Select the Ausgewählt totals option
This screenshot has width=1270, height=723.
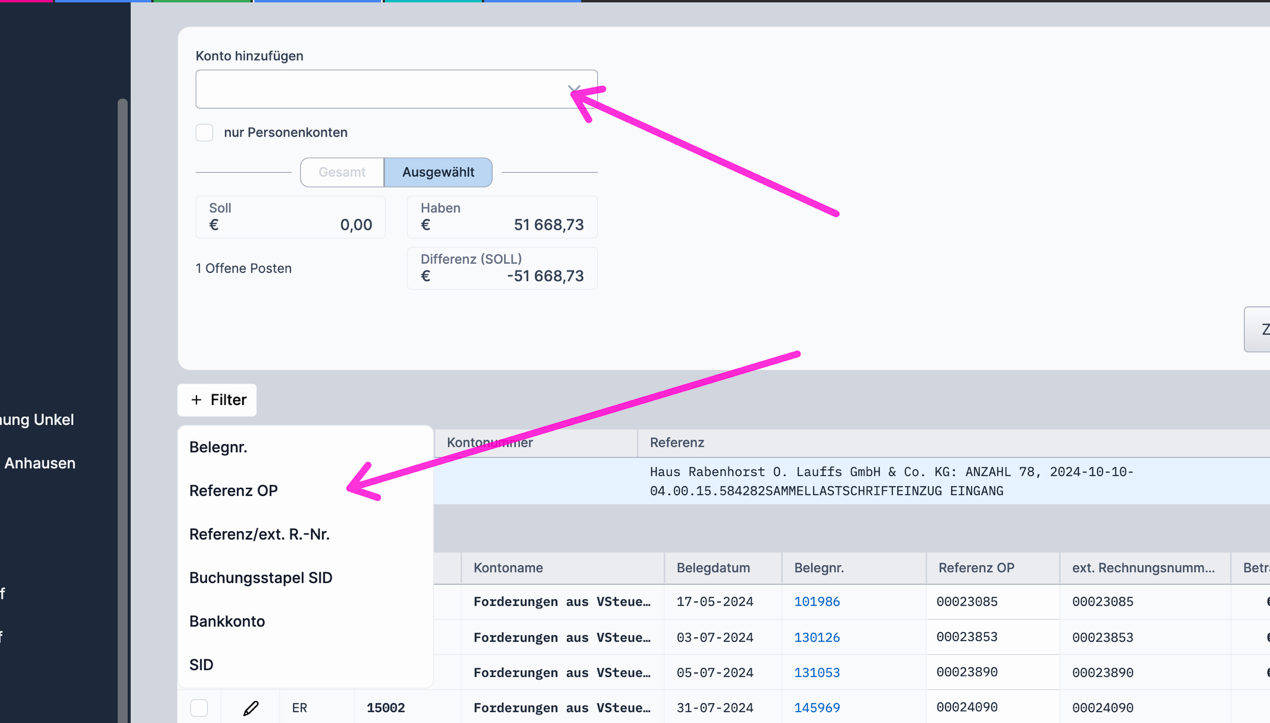(438, 172)
